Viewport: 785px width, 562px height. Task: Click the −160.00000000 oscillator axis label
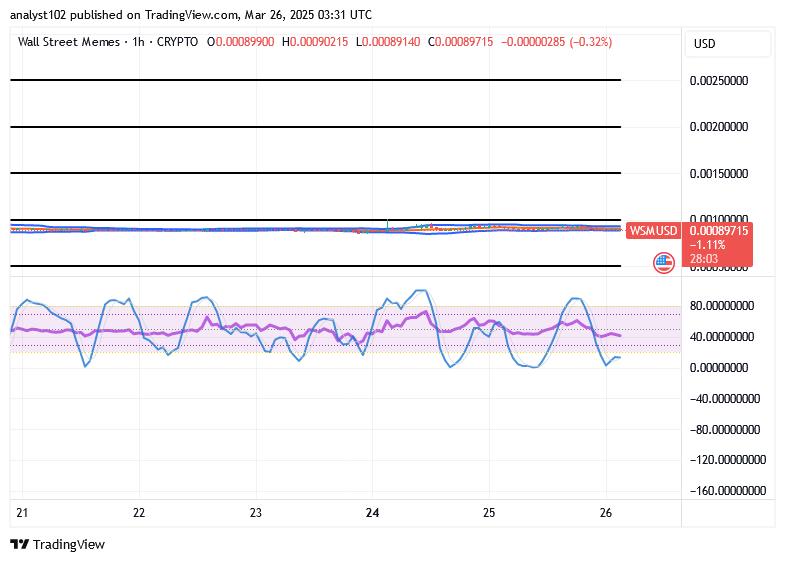[728, 490]
